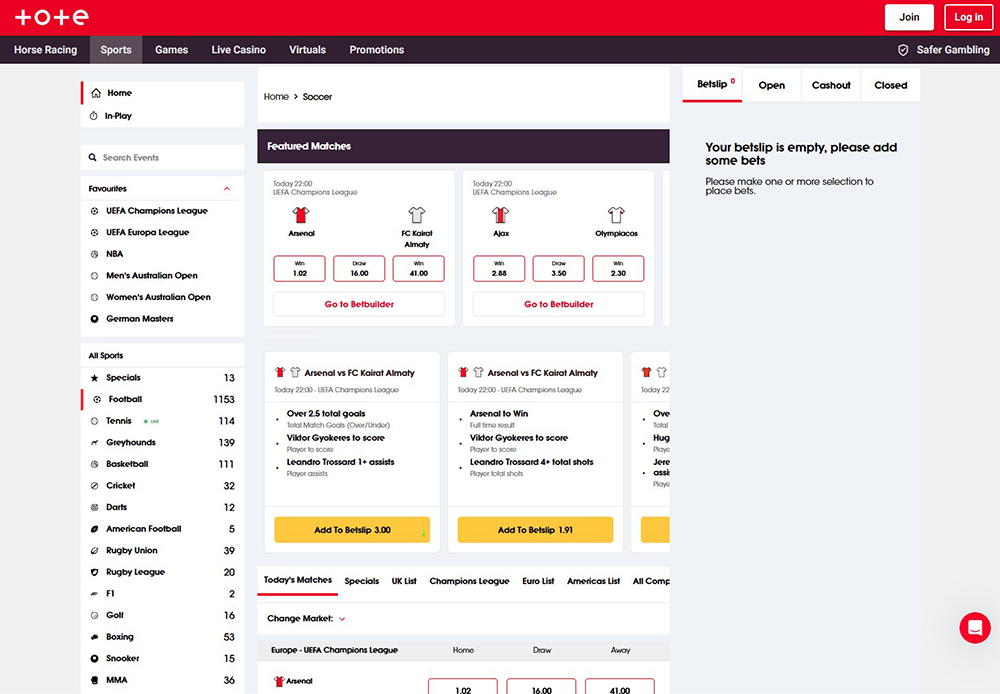The width and height of the screenshot is (1000, 694).
Task: Select Arsenal Win odds 1.02
Action: pos(299,268)
